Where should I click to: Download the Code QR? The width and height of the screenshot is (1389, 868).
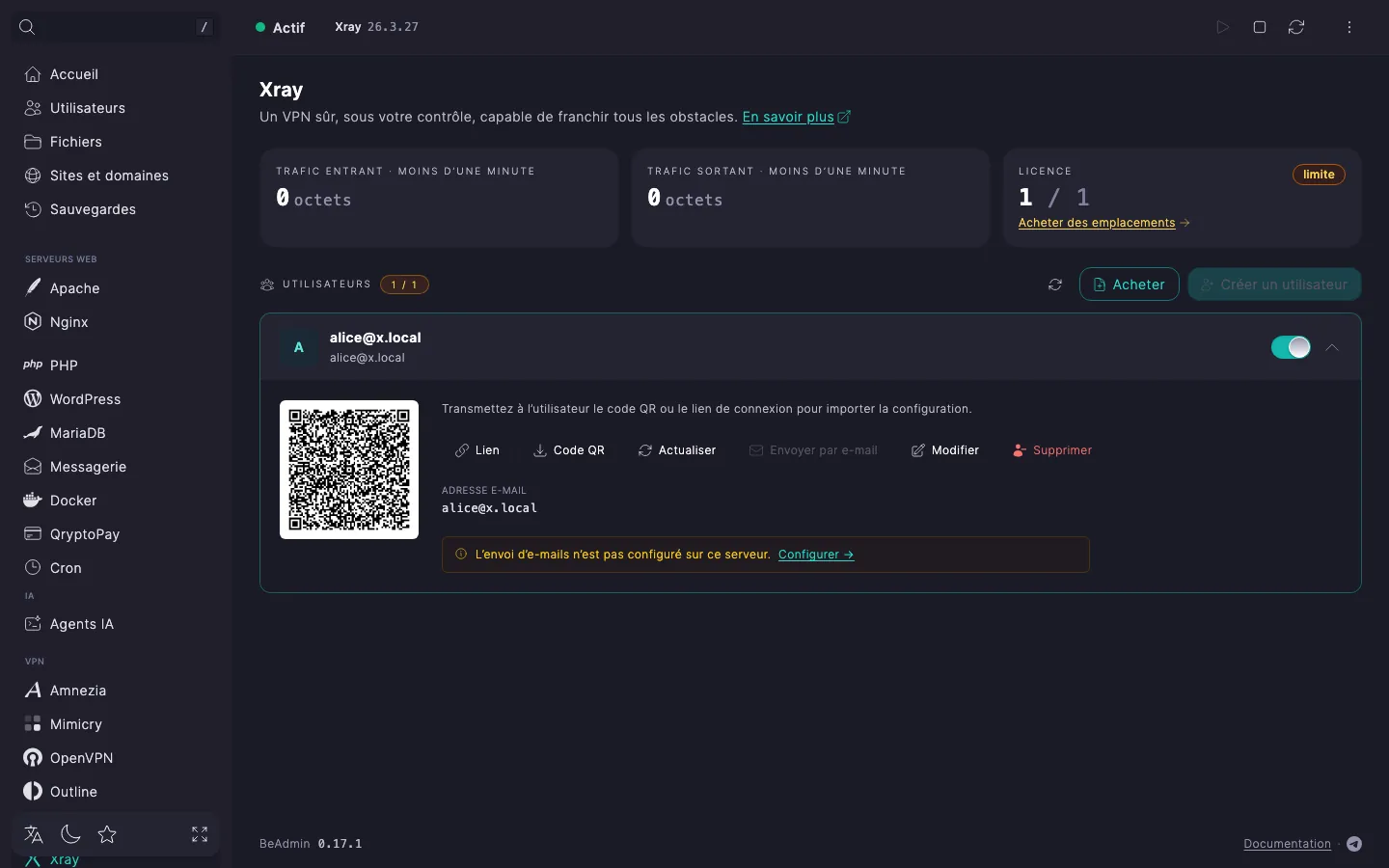coord(569,450)
